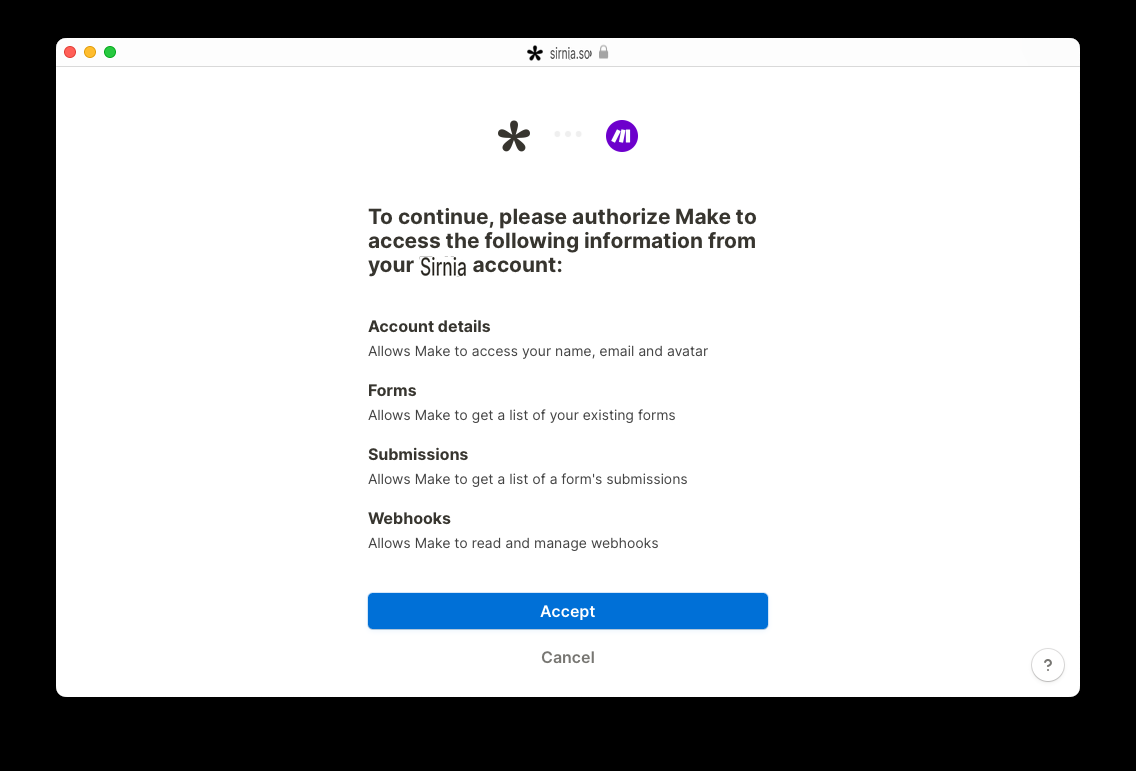Image resolution: width=1136 pixels, height=771 pixels.
Task: Click the blue Accept button
Action: click(567, 611)
